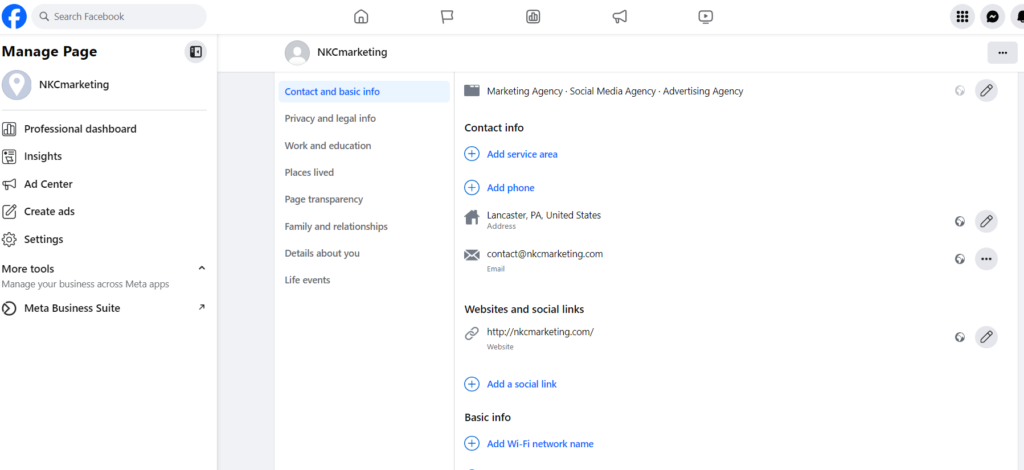This screenshot has width=1024, height=470.
Task: Click the plus icon beside Add phone
Action: (472, 188)
